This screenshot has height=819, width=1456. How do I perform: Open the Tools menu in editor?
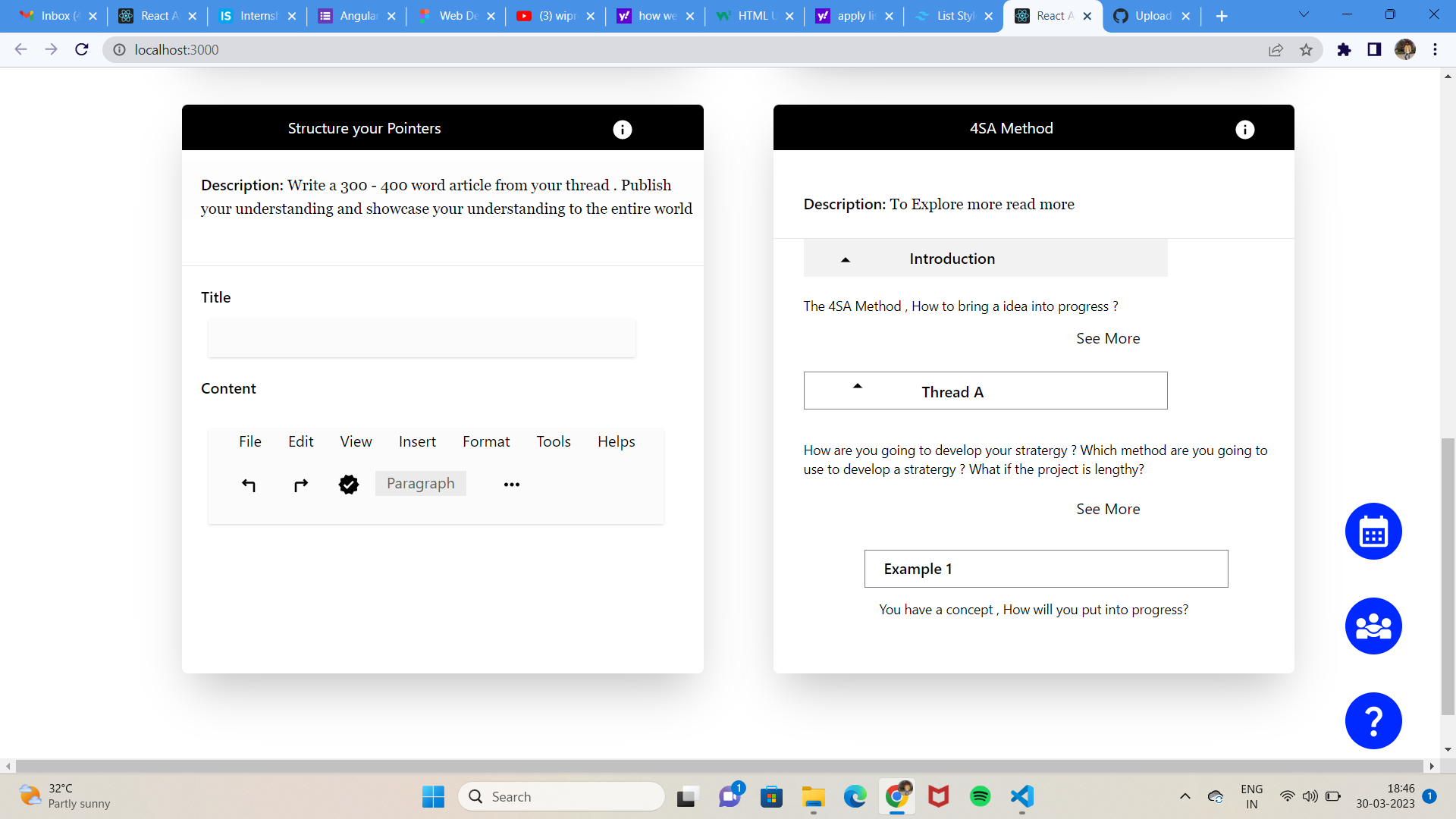point(554,442)
